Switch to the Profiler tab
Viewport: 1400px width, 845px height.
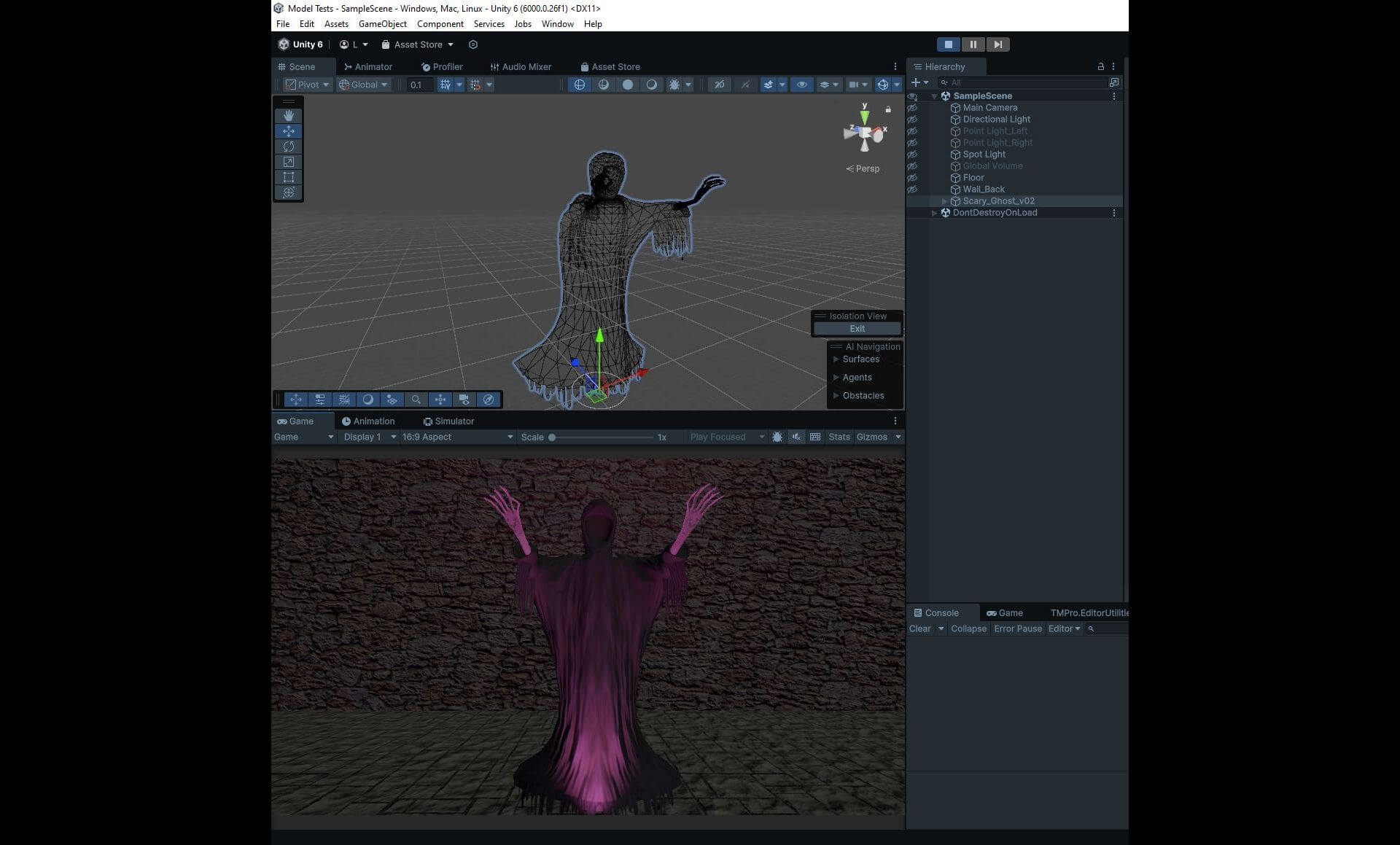click(x=442, y=66)
